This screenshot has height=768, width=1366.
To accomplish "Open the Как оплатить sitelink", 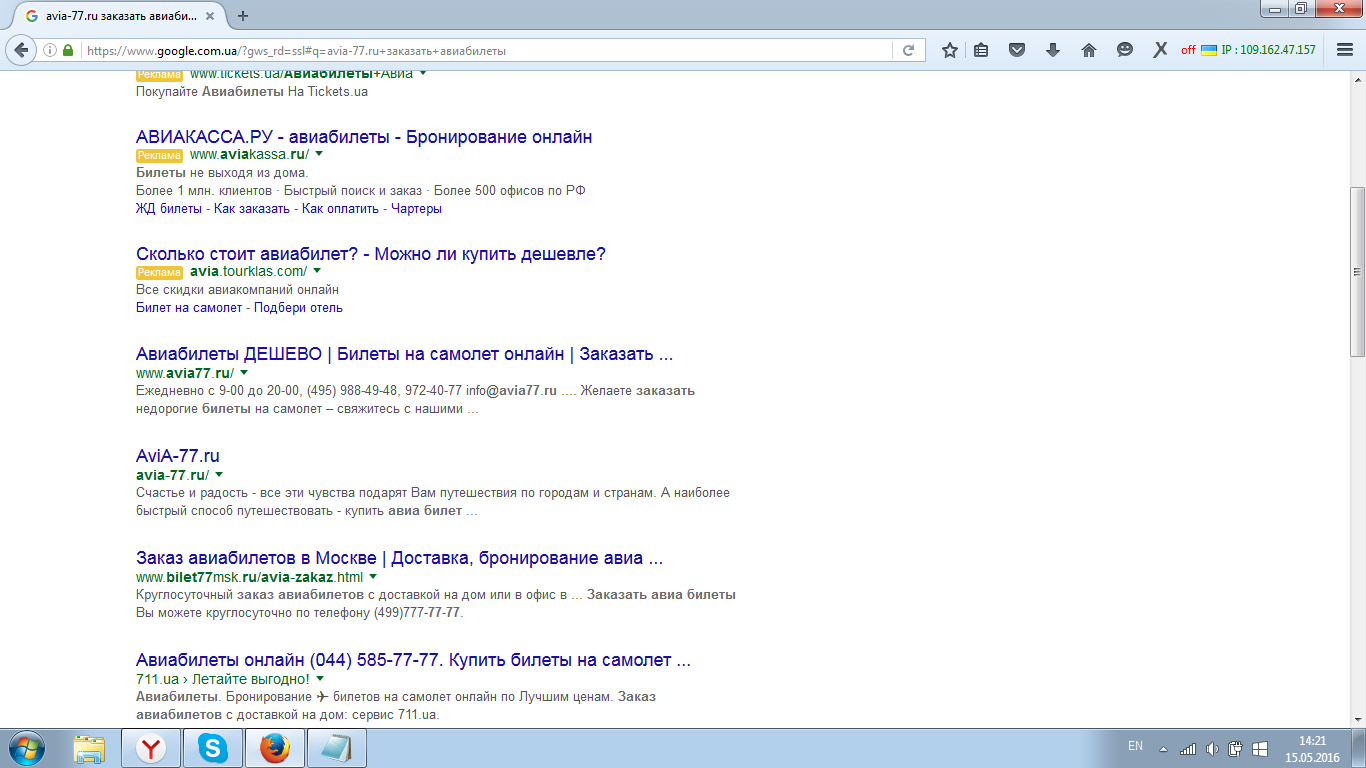I will click(340, 209).
